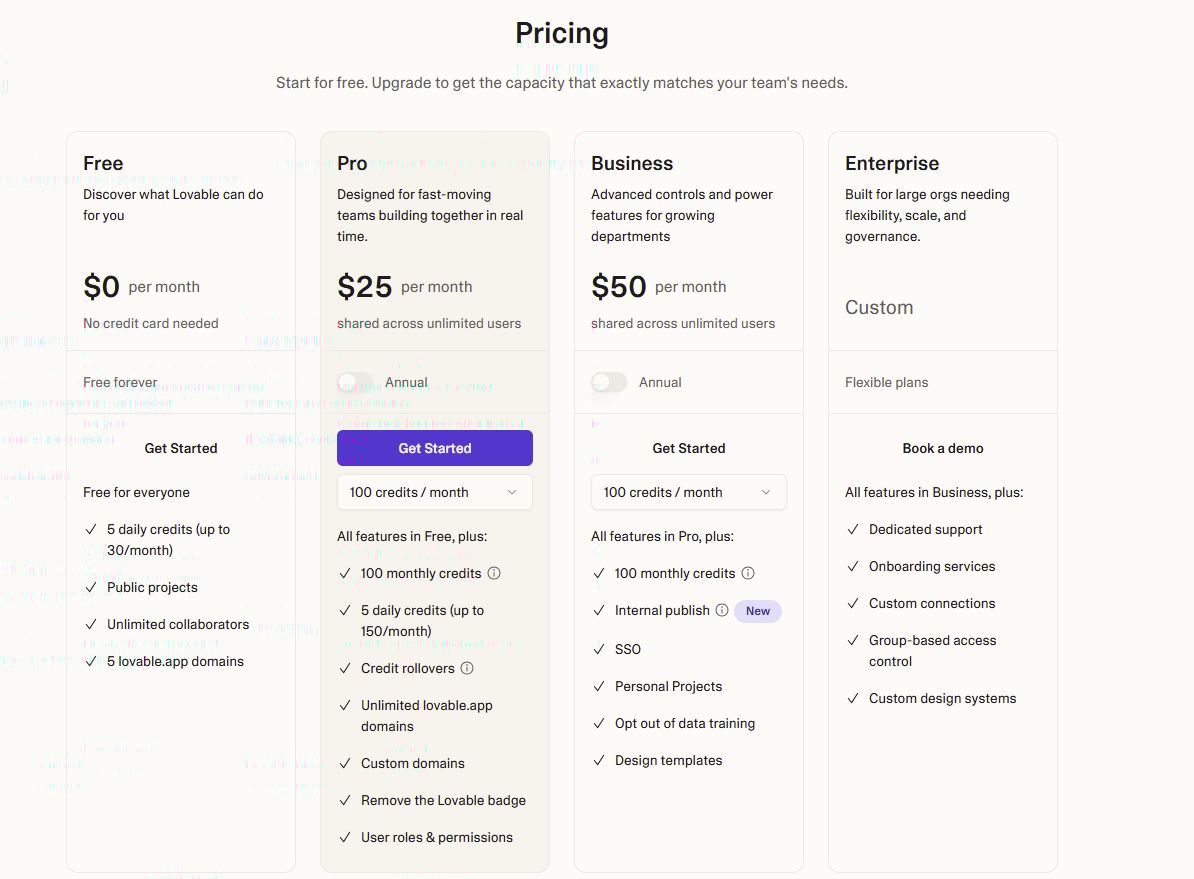Open the Business credits per month dropdown
Image resolution: width=1194 pixels, height=879 pixels.
point(688,492)
